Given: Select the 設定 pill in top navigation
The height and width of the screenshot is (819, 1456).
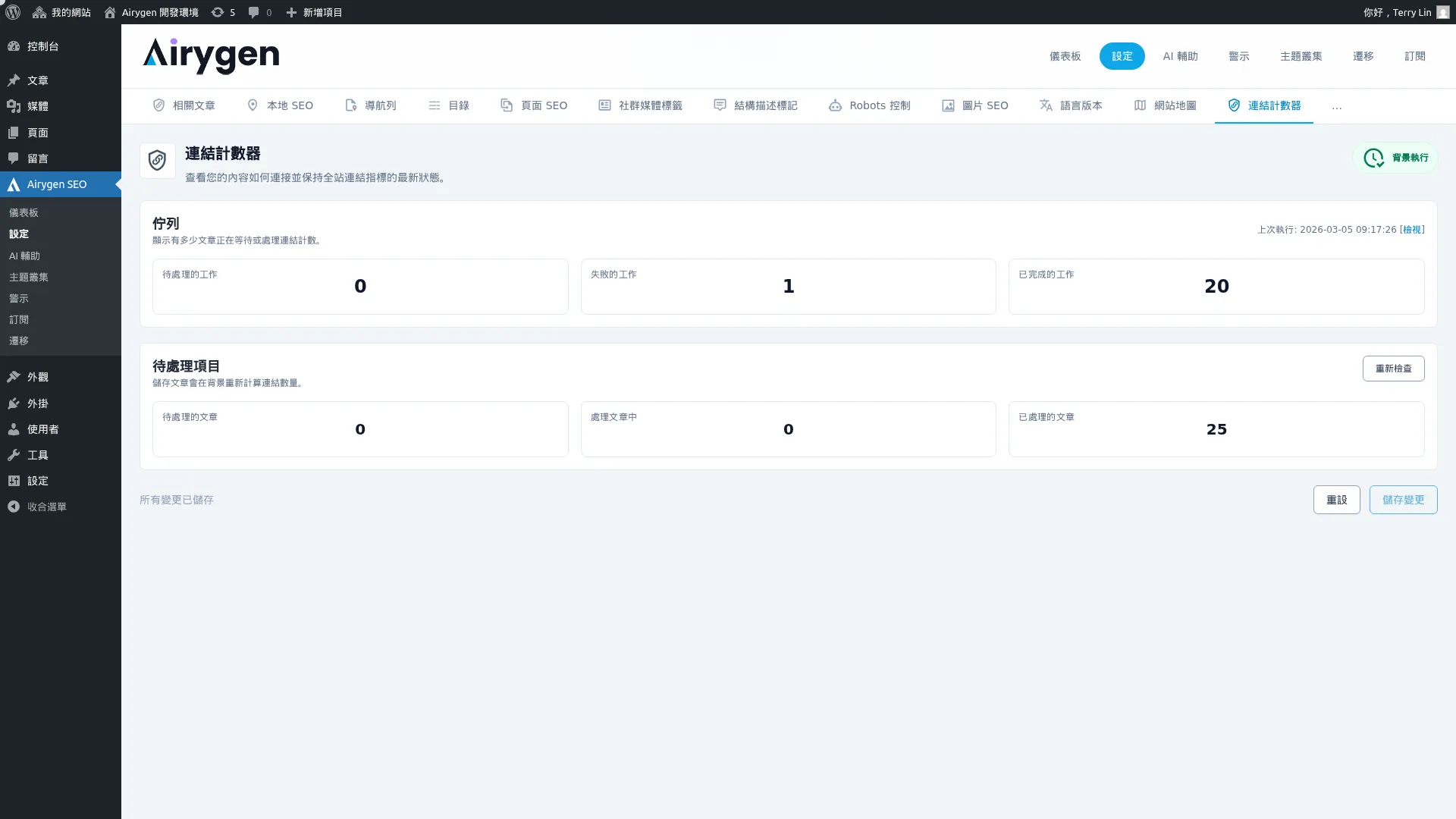Looking at the screenshot, I should (x=1122, y=56).
